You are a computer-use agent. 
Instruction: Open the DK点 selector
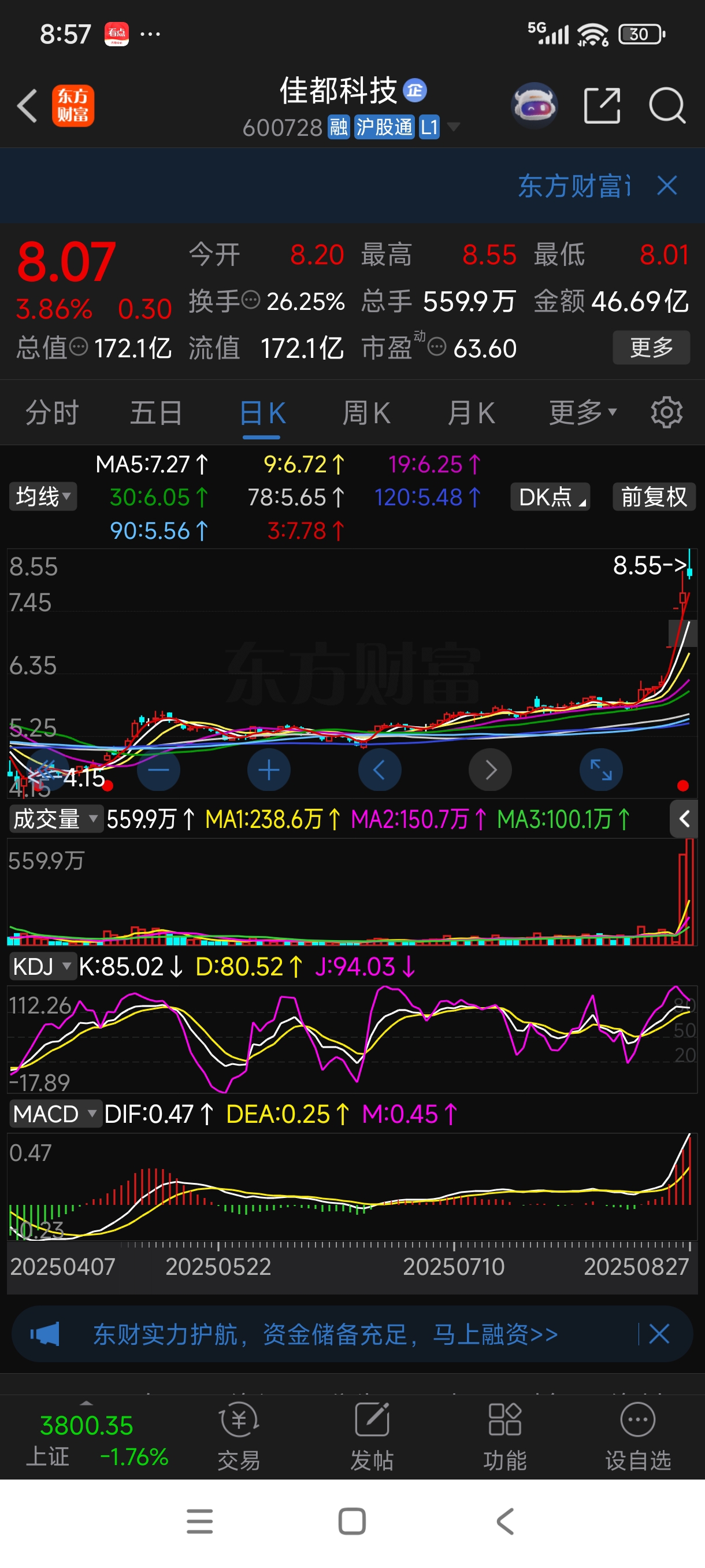[x=551, y=497]
